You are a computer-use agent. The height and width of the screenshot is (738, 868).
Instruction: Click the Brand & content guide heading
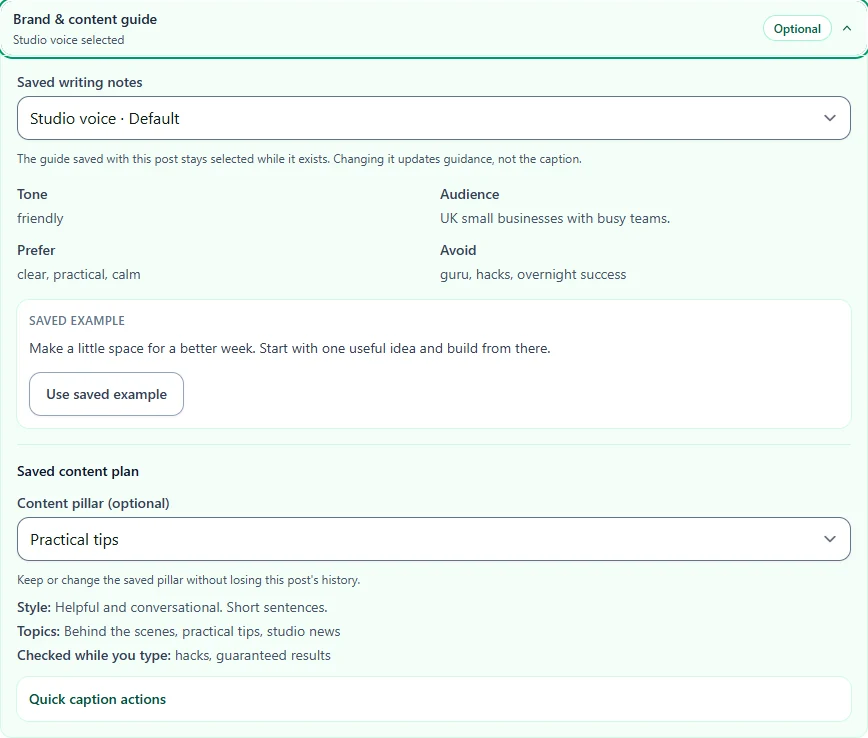point(85,19)
